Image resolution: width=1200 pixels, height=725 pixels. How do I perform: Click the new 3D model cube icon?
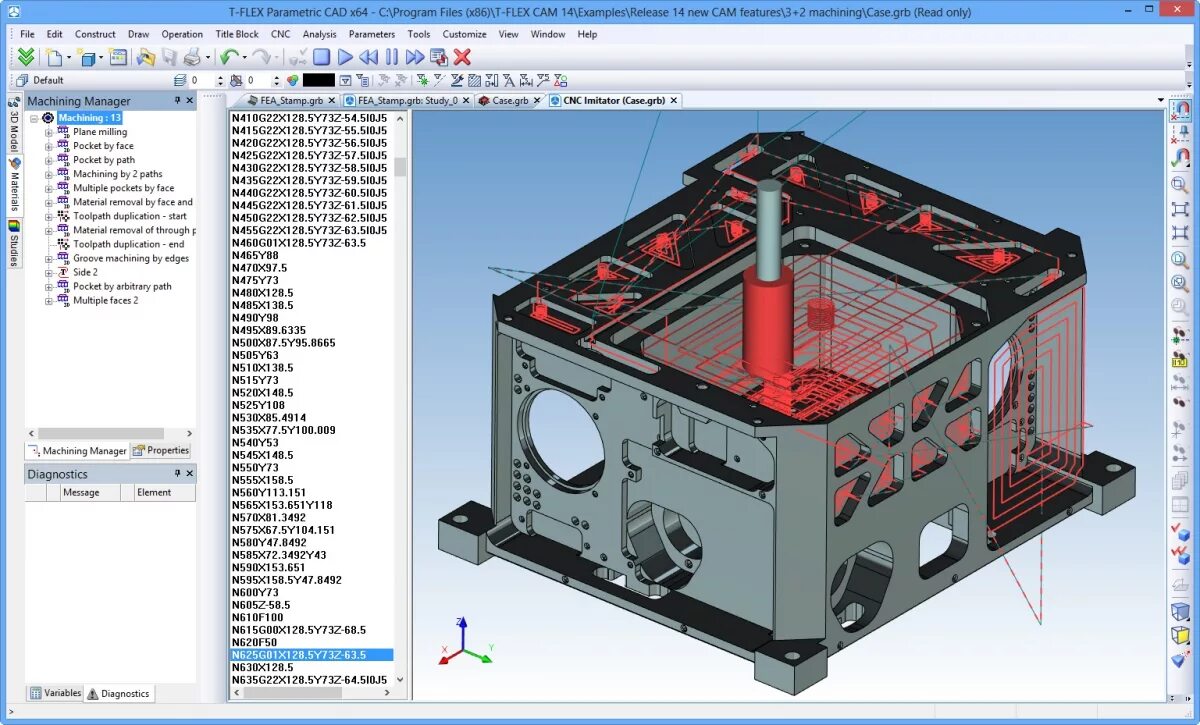click(x=87, y=57)
